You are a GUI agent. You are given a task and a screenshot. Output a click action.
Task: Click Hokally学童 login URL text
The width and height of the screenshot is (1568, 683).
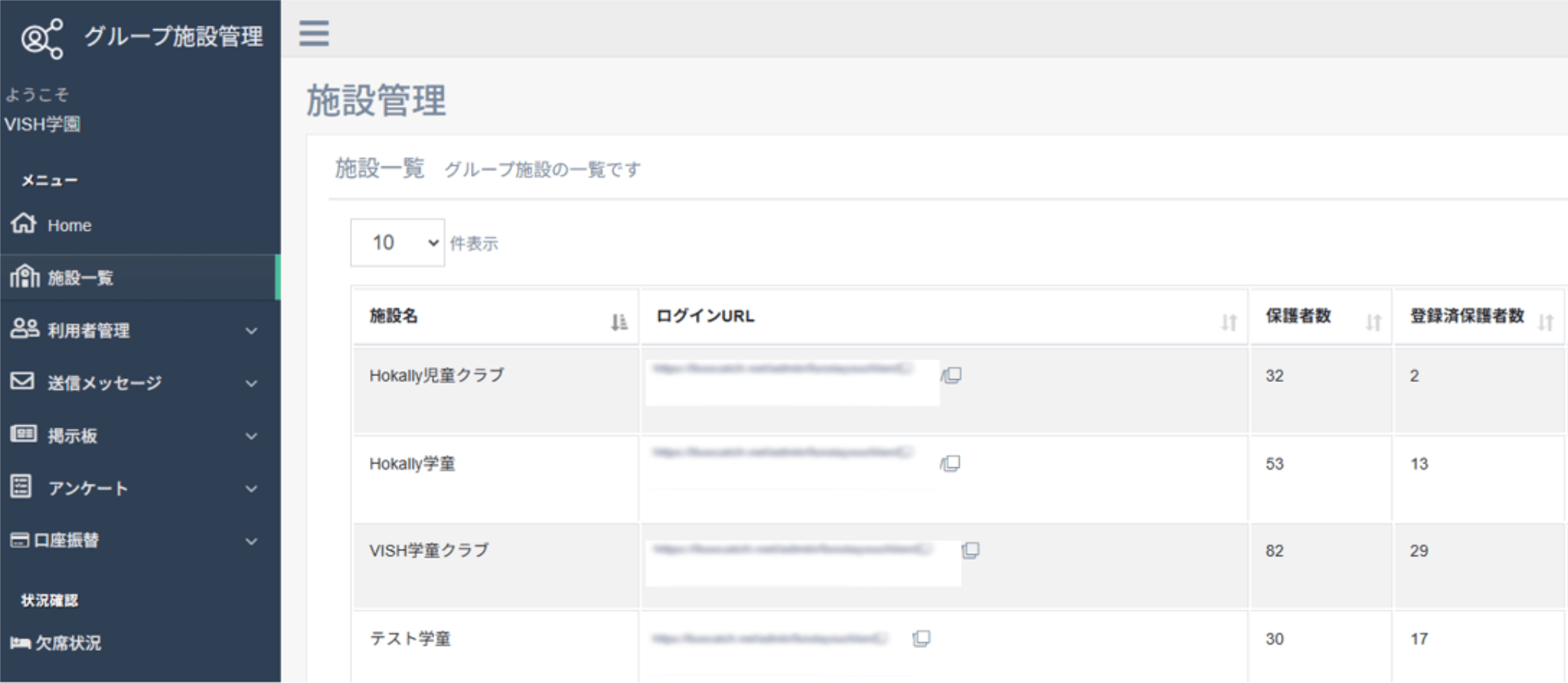(782, 452)
